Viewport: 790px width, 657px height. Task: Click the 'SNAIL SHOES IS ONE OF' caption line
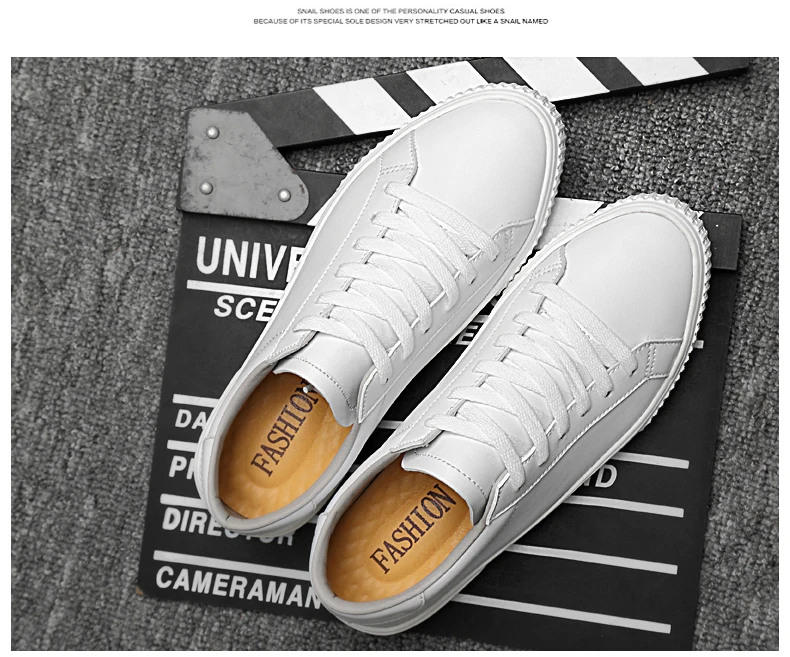coord(401,11)
